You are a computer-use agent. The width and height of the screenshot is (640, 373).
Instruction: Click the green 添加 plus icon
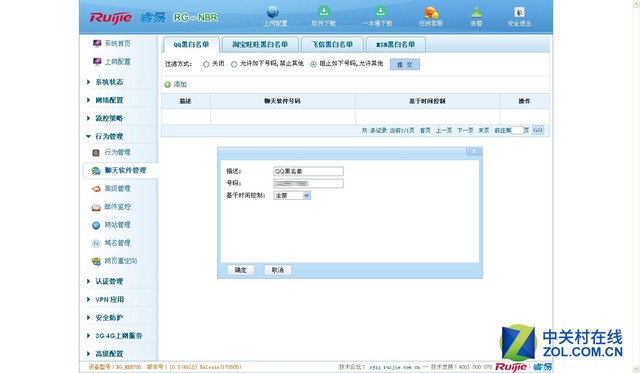167,84
